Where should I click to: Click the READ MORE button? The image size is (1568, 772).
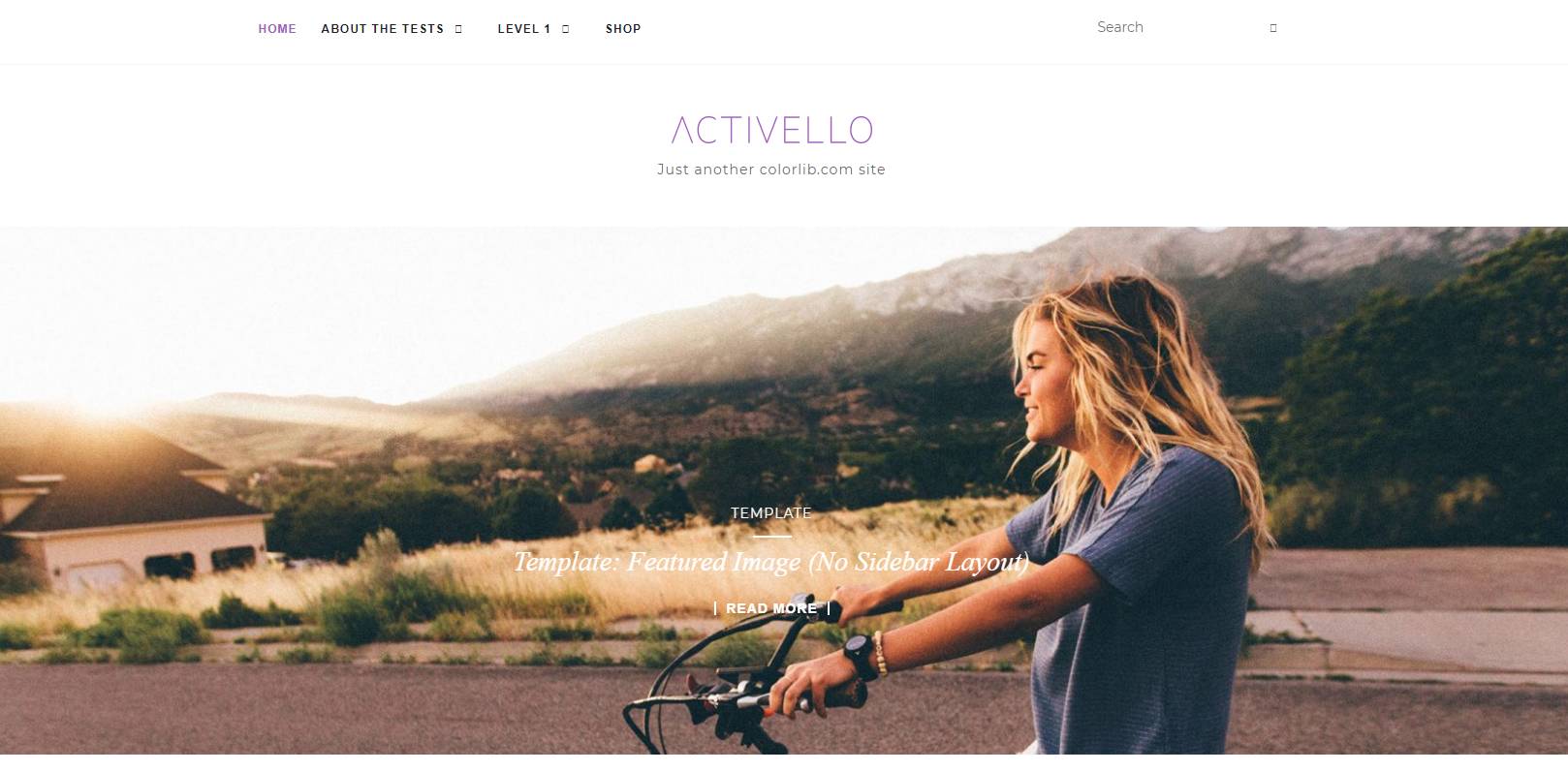771,608
